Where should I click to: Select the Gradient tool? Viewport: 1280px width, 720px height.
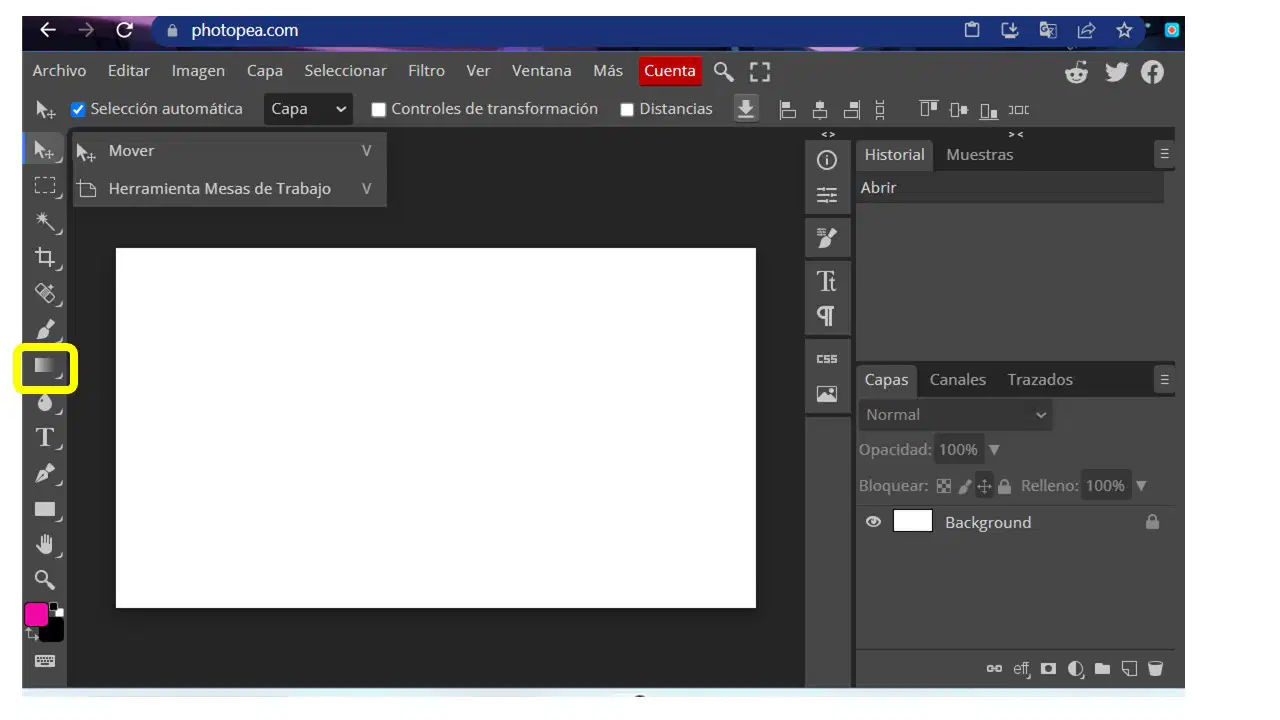point(46,367)
